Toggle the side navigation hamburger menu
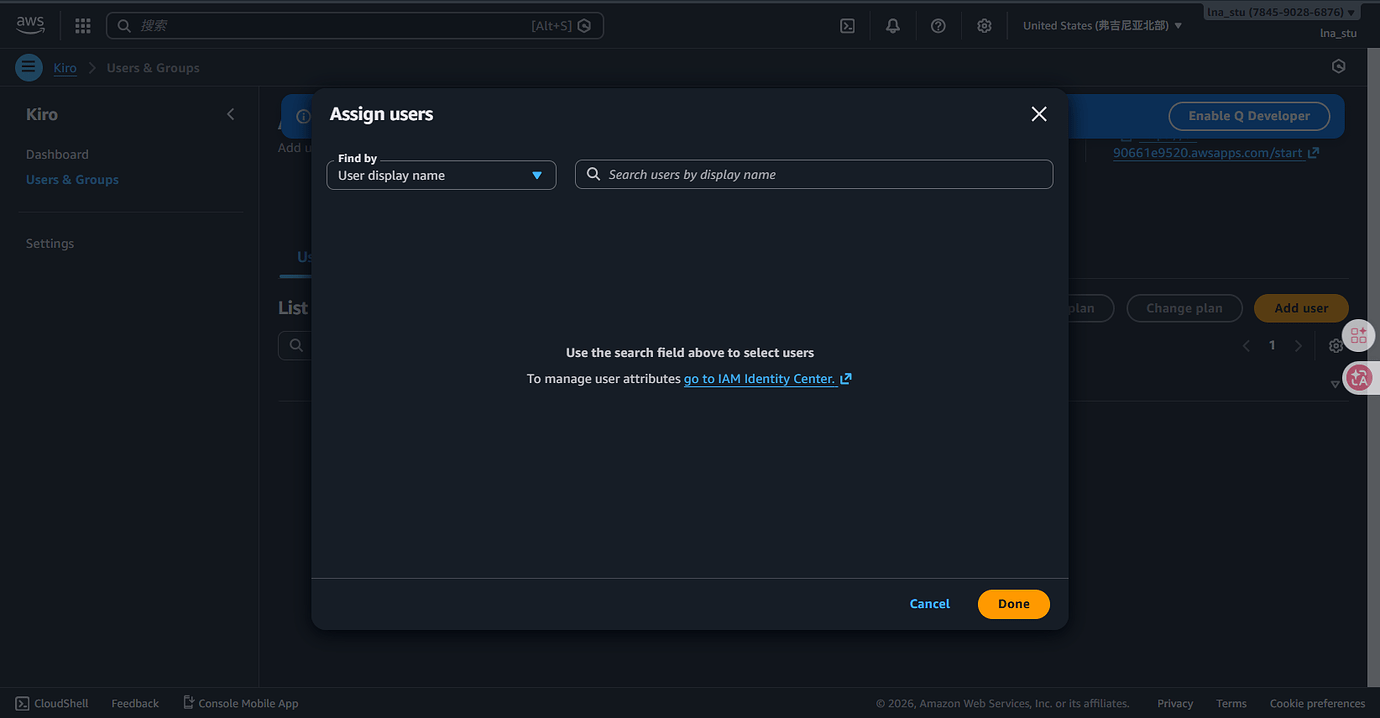This screenshot has height=718, width=1380. click(29, 68)
